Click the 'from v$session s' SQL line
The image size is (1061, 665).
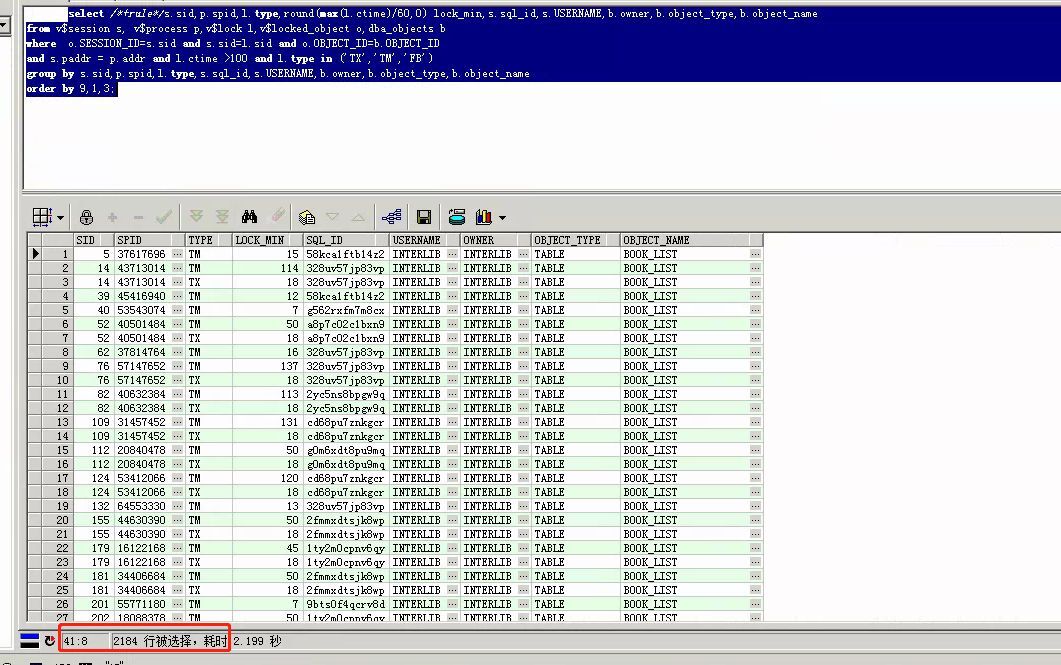point(235,28)
